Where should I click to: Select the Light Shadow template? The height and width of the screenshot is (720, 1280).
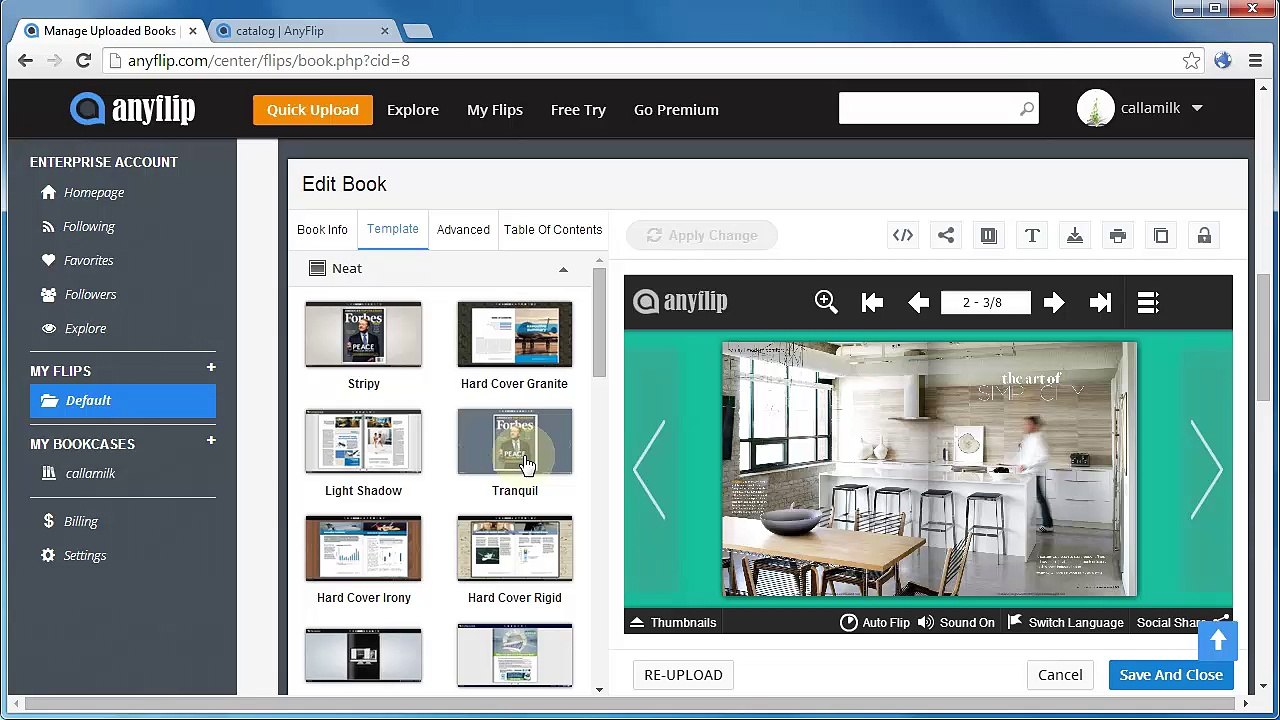(x=363, y=441)
